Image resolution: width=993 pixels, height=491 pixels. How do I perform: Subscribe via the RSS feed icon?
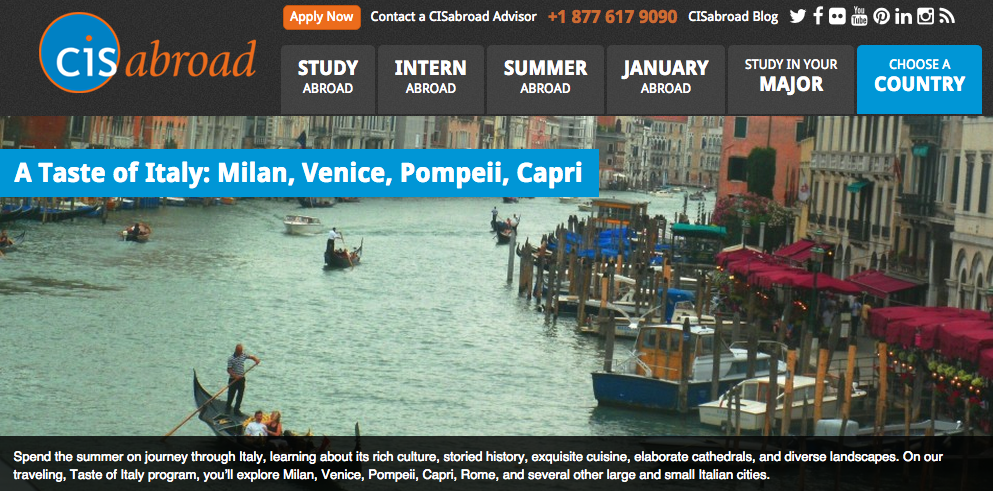point(947,16)
